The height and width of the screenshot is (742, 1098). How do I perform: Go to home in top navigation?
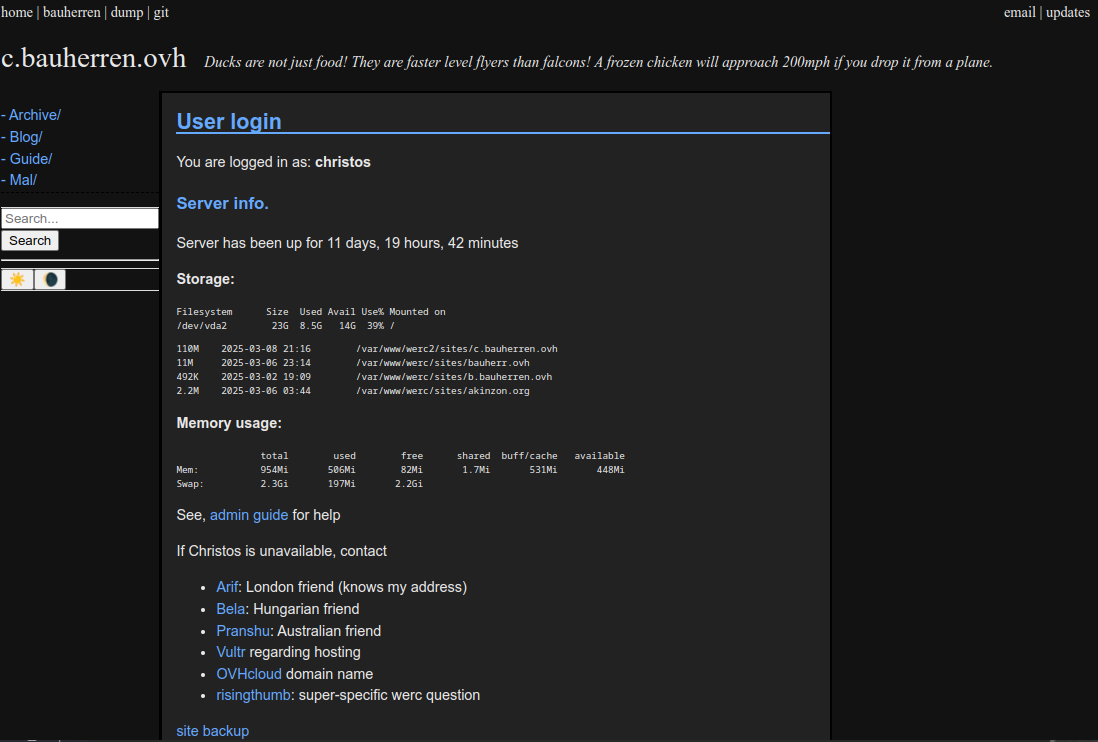click(x=17, y=13)
